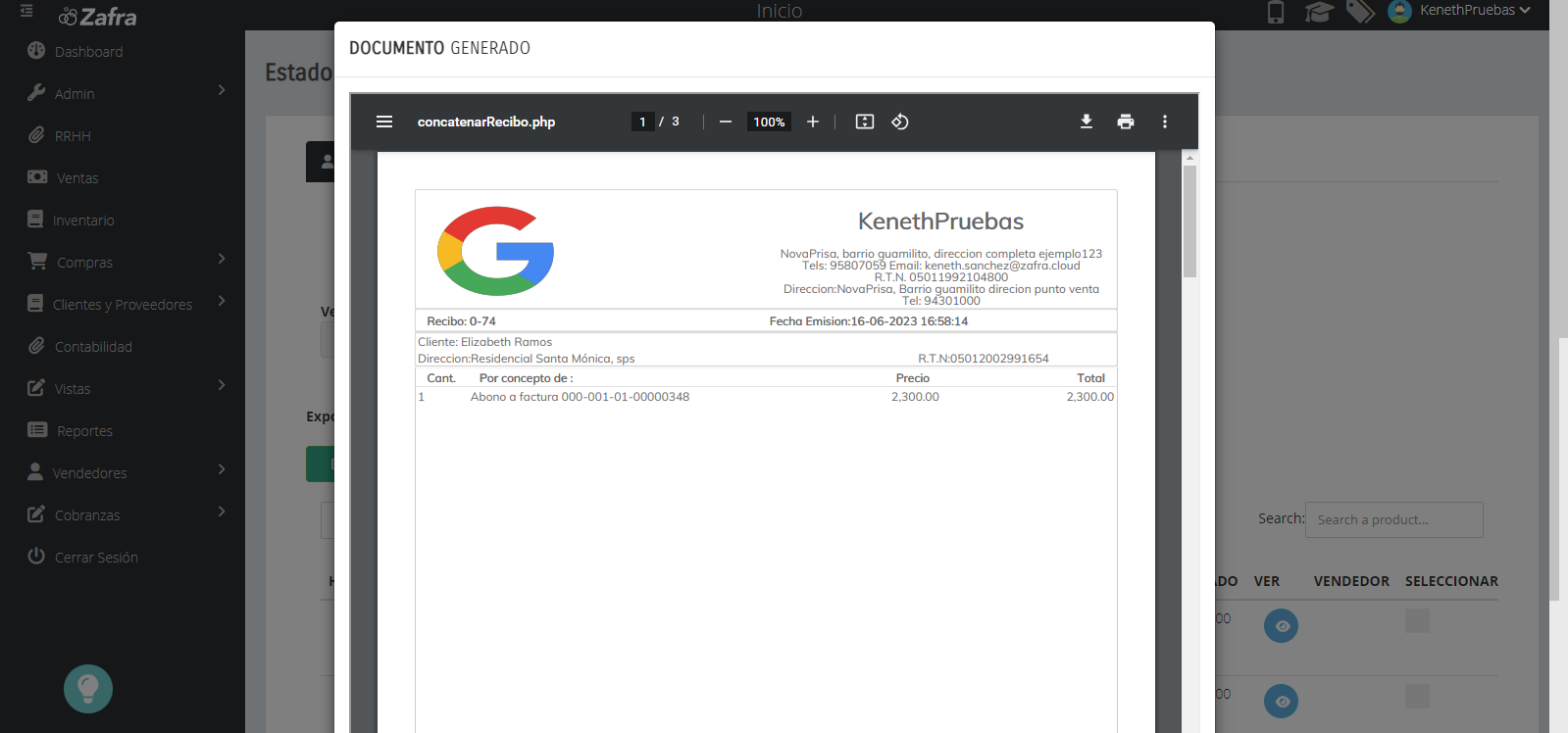Expand the Compras submenu chevron

tap(222, 259)
